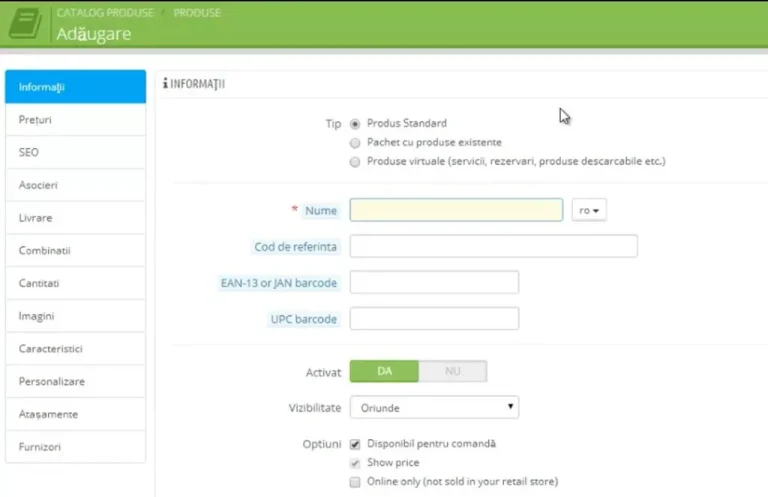
Task: Open the Combinatii tab
Action: coord(75,250)
